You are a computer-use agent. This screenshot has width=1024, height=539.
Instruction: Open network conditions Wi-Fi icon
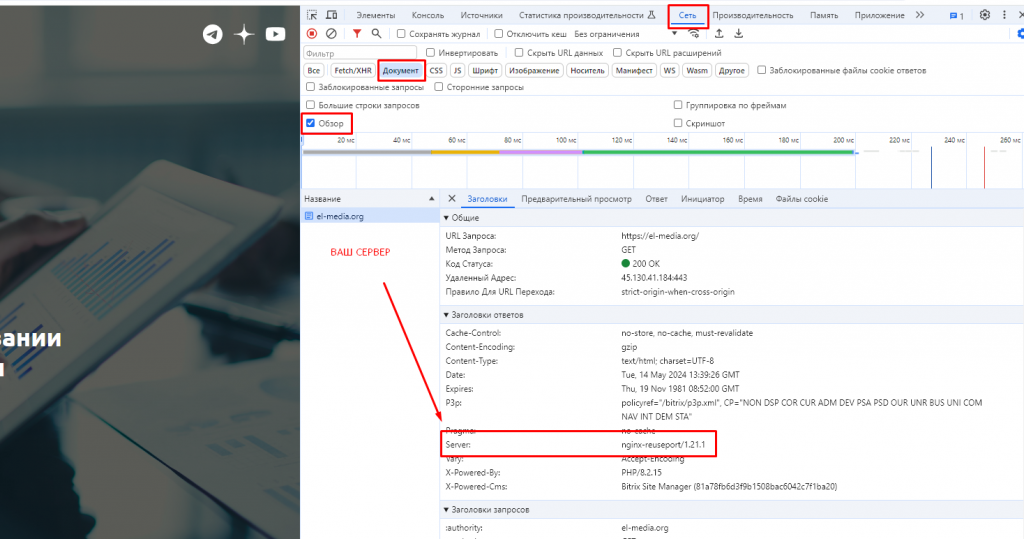[694, 34]
